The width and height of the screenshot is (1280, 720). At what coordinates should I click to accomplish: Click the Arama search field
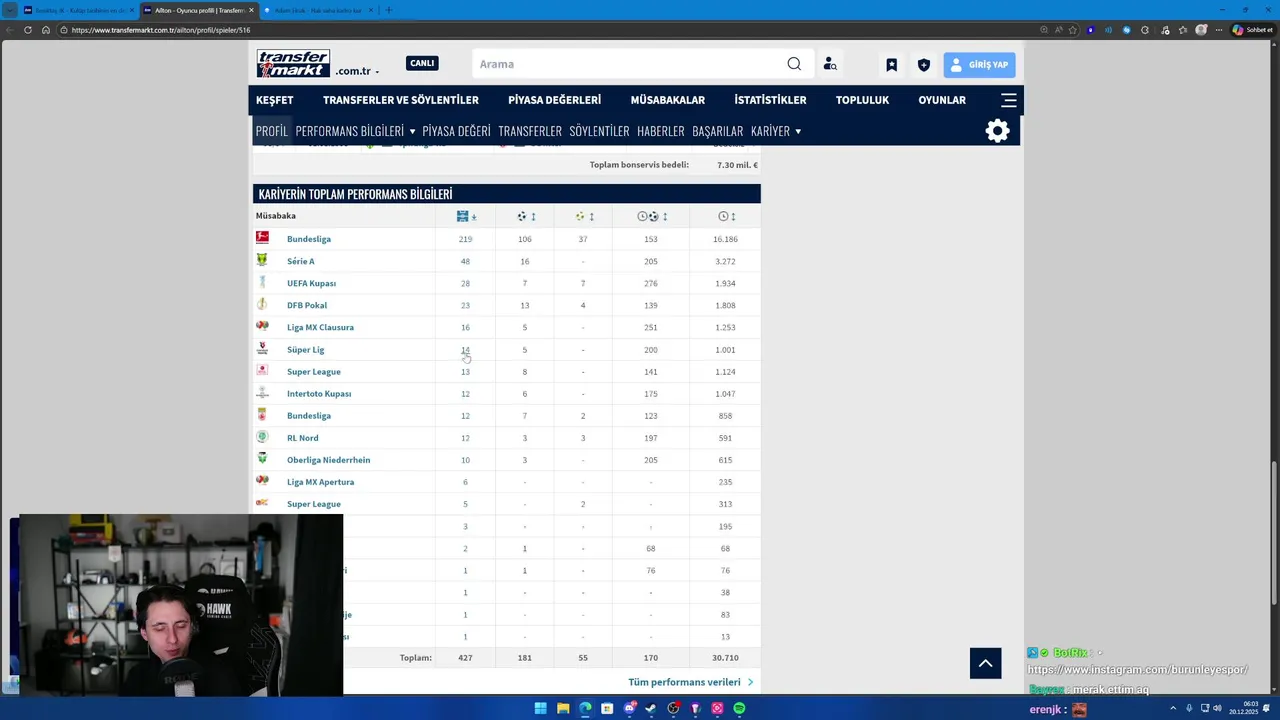(x=628, y=64)
